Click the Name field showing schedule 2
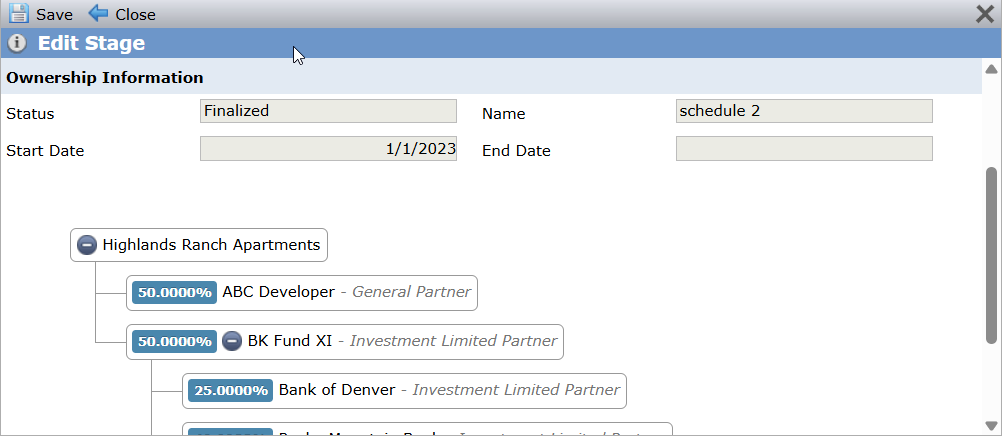The height and width of the screenshot is (436, 1002). (804, 111)
